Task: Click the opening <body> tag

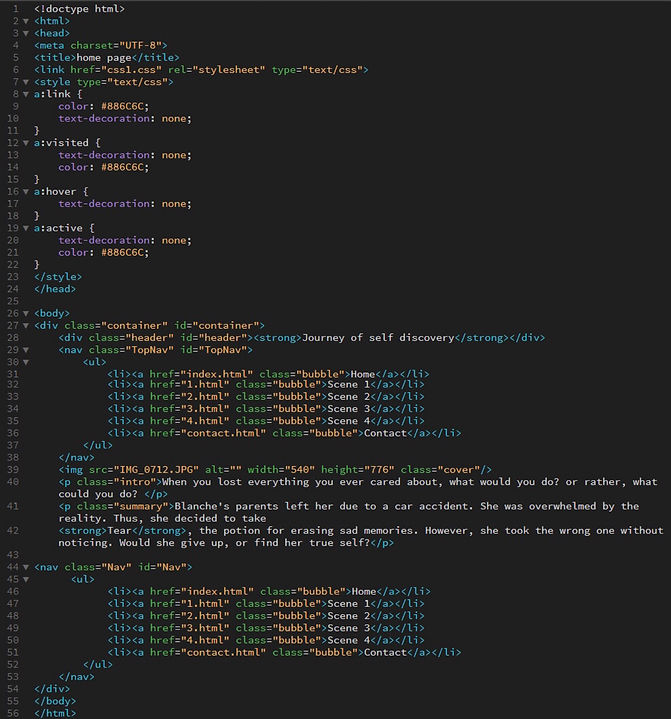Action: (x=52, y=314)
